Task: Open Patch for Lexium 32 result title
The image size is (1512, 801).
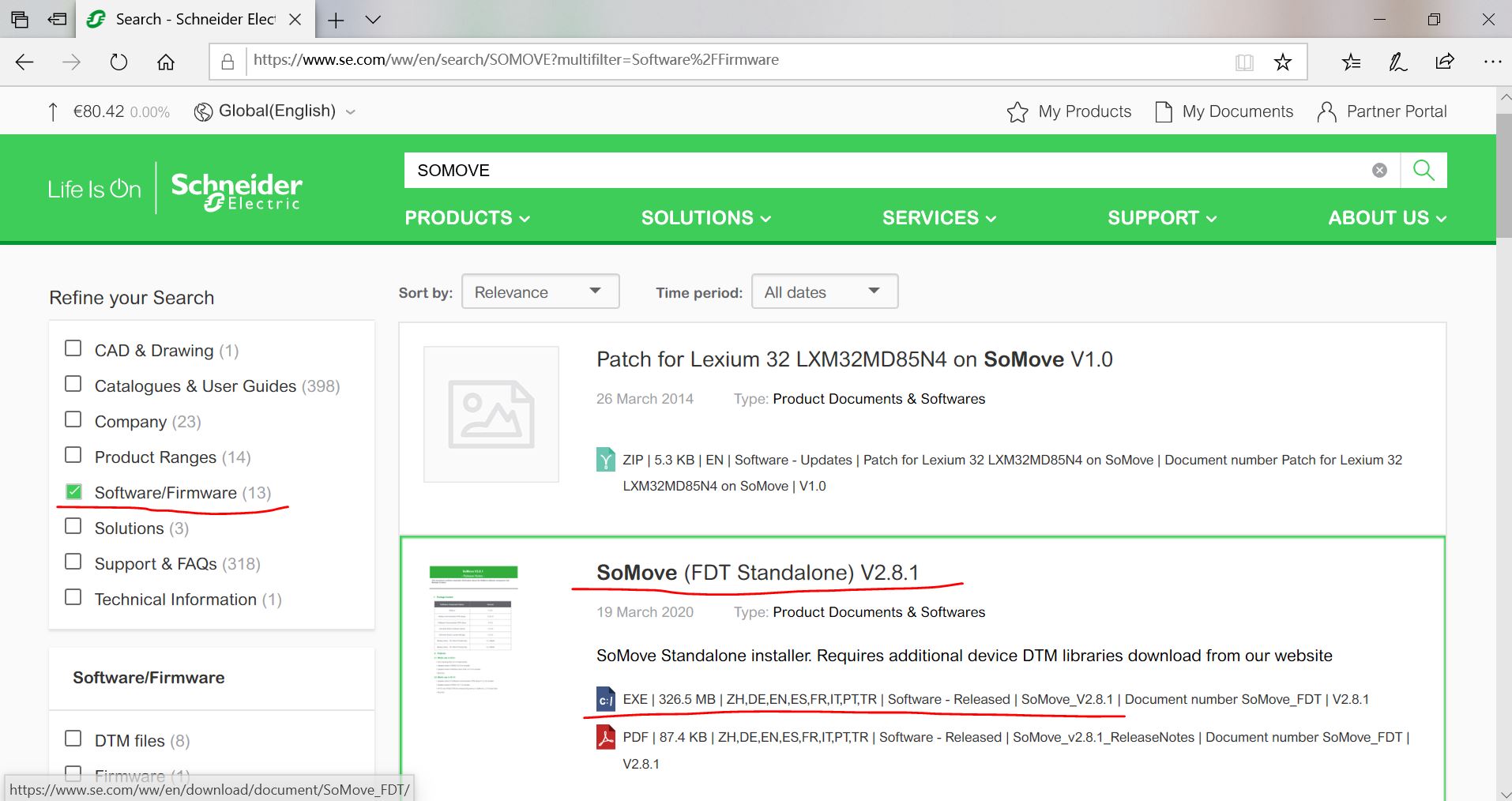Action: (x=854, y=359)
